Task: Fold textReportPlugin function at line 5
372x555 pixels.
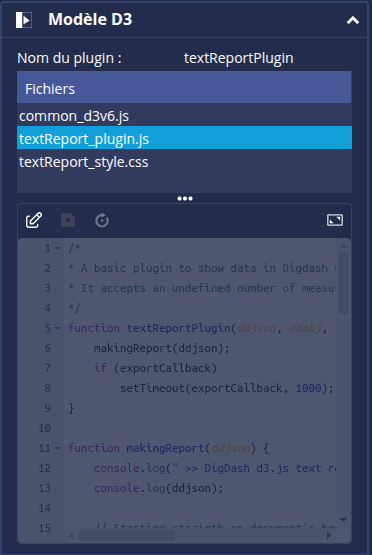Action: [57, 328]
